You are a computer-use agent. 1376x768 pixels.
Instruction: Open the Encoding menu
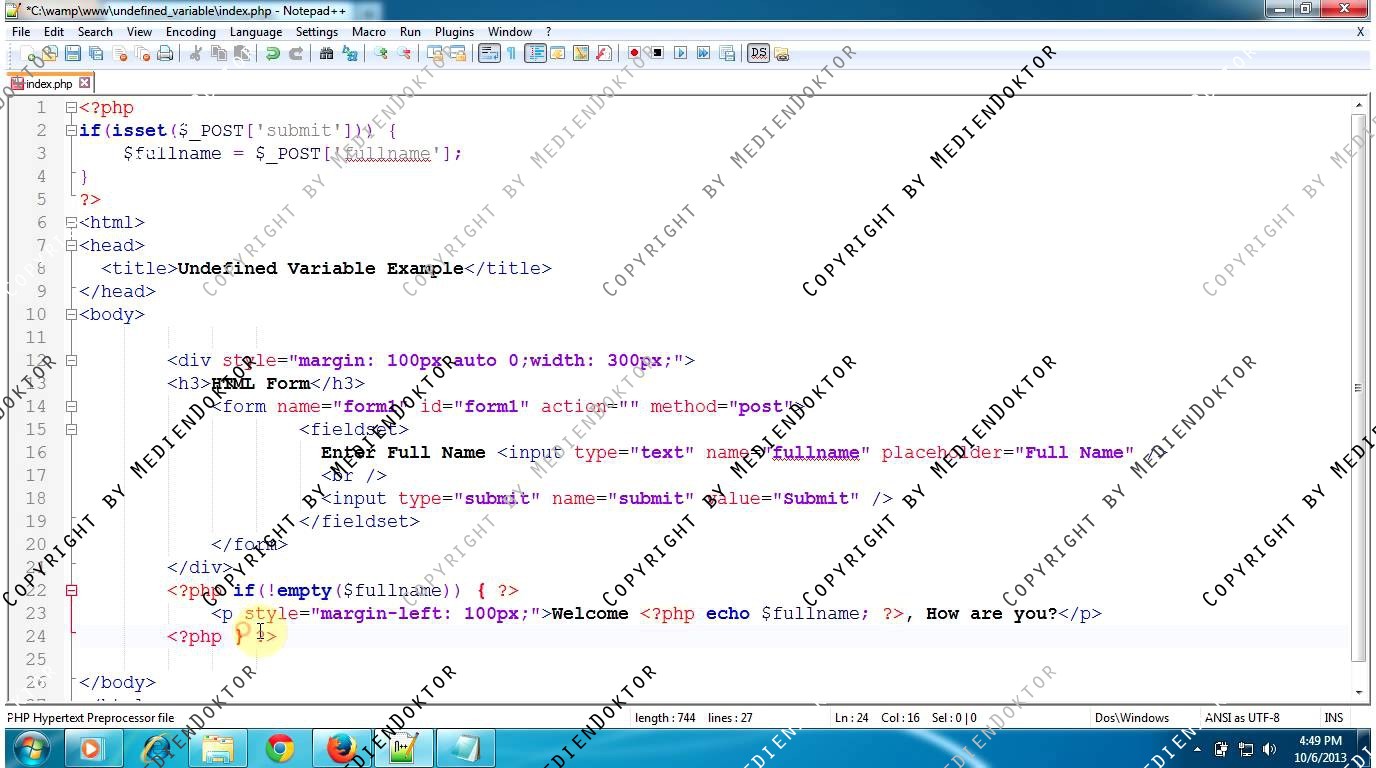click(x=190, y=32)
